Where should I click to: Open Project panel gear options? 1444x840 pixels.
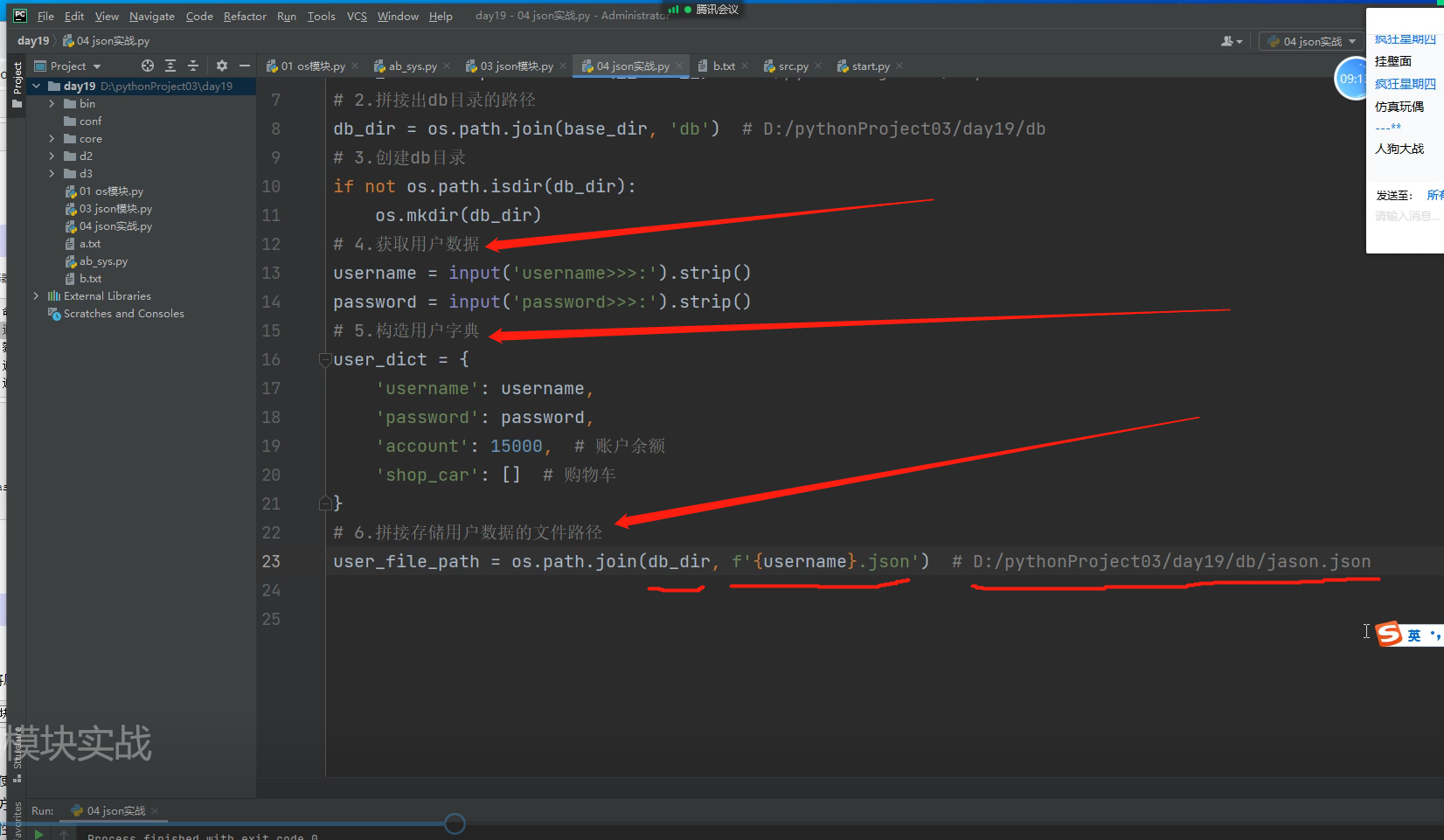(x=222, y=66)
